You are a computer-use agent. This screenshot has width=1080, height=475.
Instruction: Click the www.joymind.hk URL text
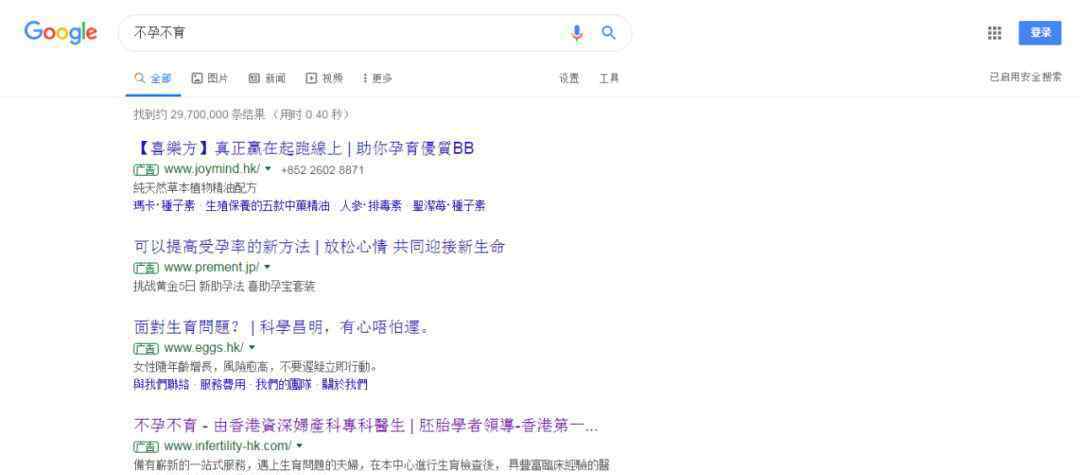212,169
